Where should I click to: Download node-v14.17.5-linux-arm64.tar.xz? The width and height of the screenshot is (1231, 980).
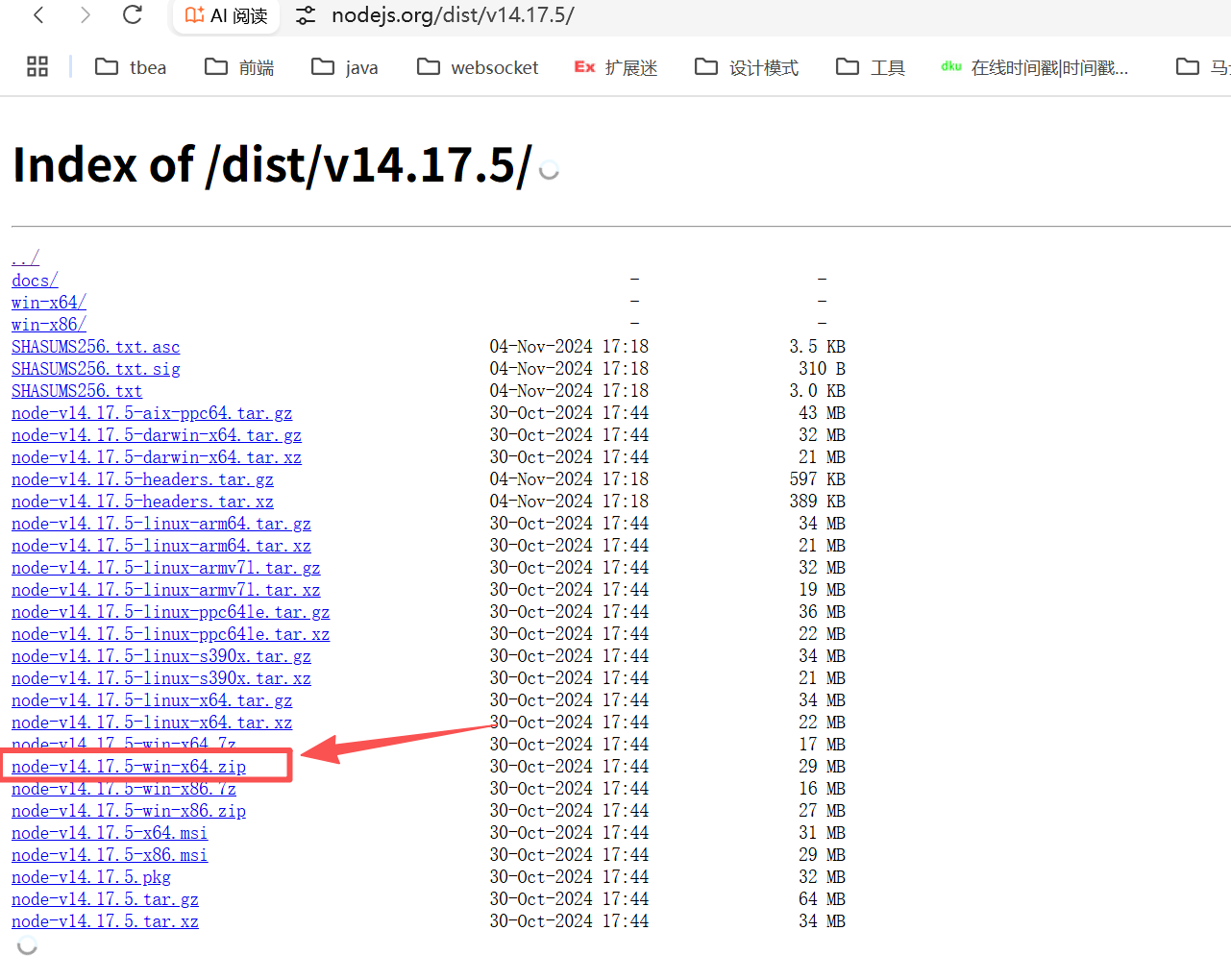[161, 545]
